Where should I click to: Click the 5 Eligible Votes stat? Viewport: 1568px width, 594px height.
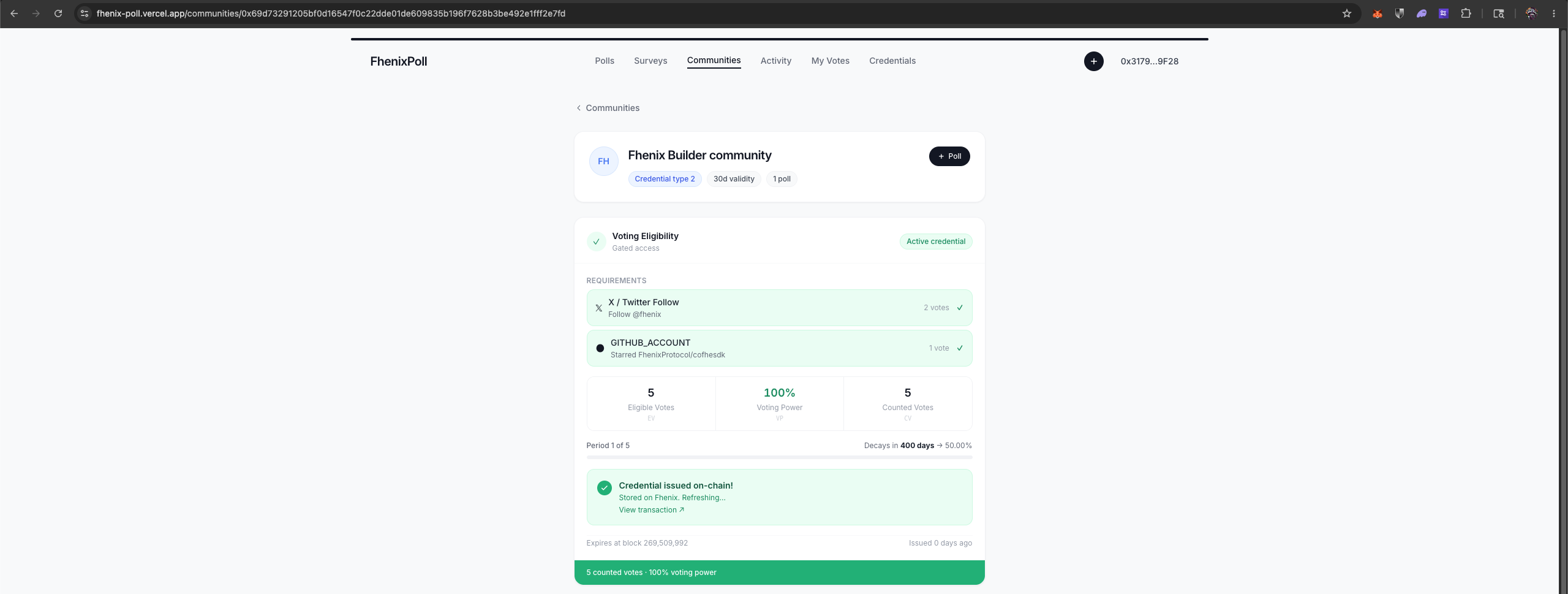(651, 404)
